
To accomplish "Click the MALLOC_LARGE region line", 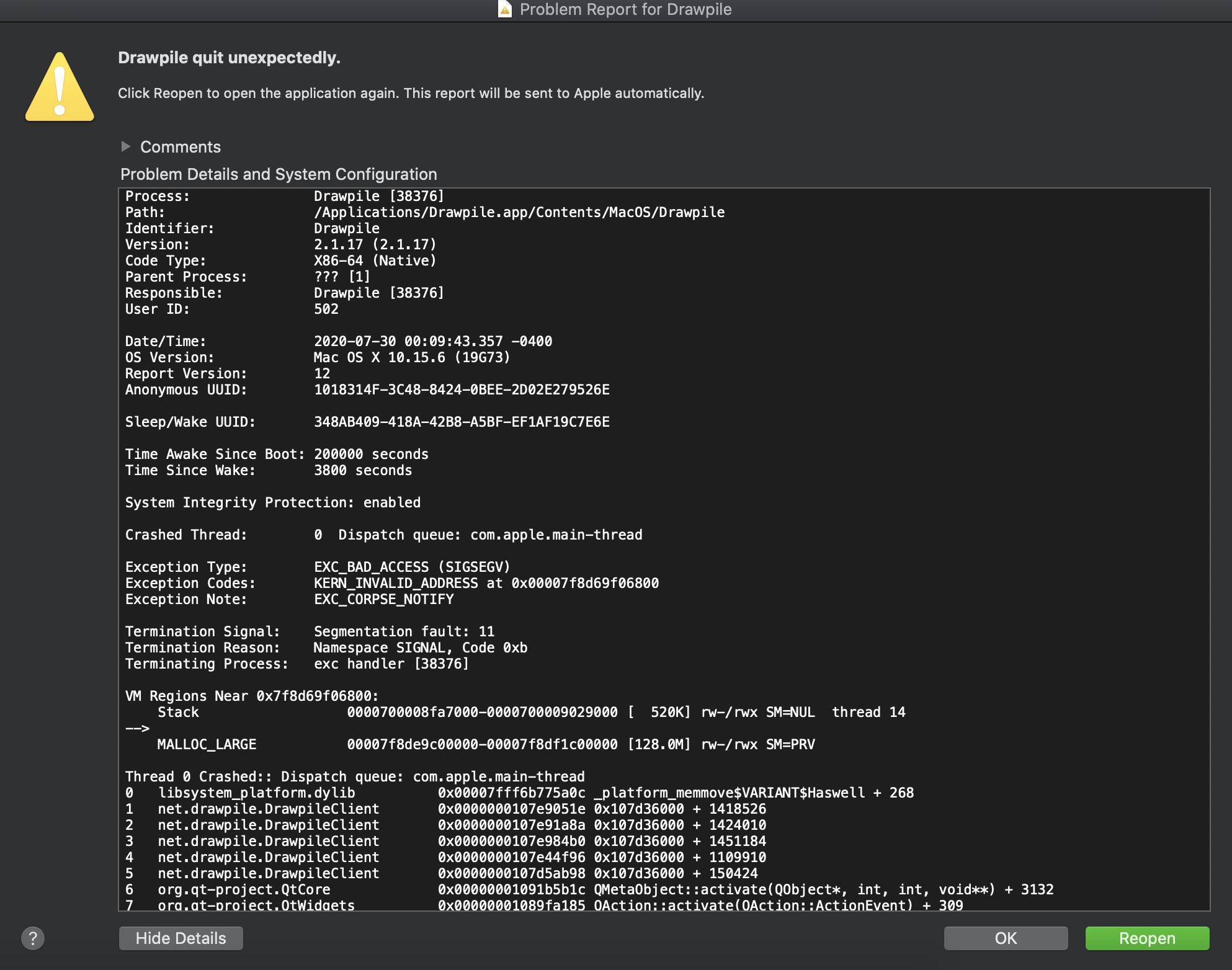I will tap(486, 744).
